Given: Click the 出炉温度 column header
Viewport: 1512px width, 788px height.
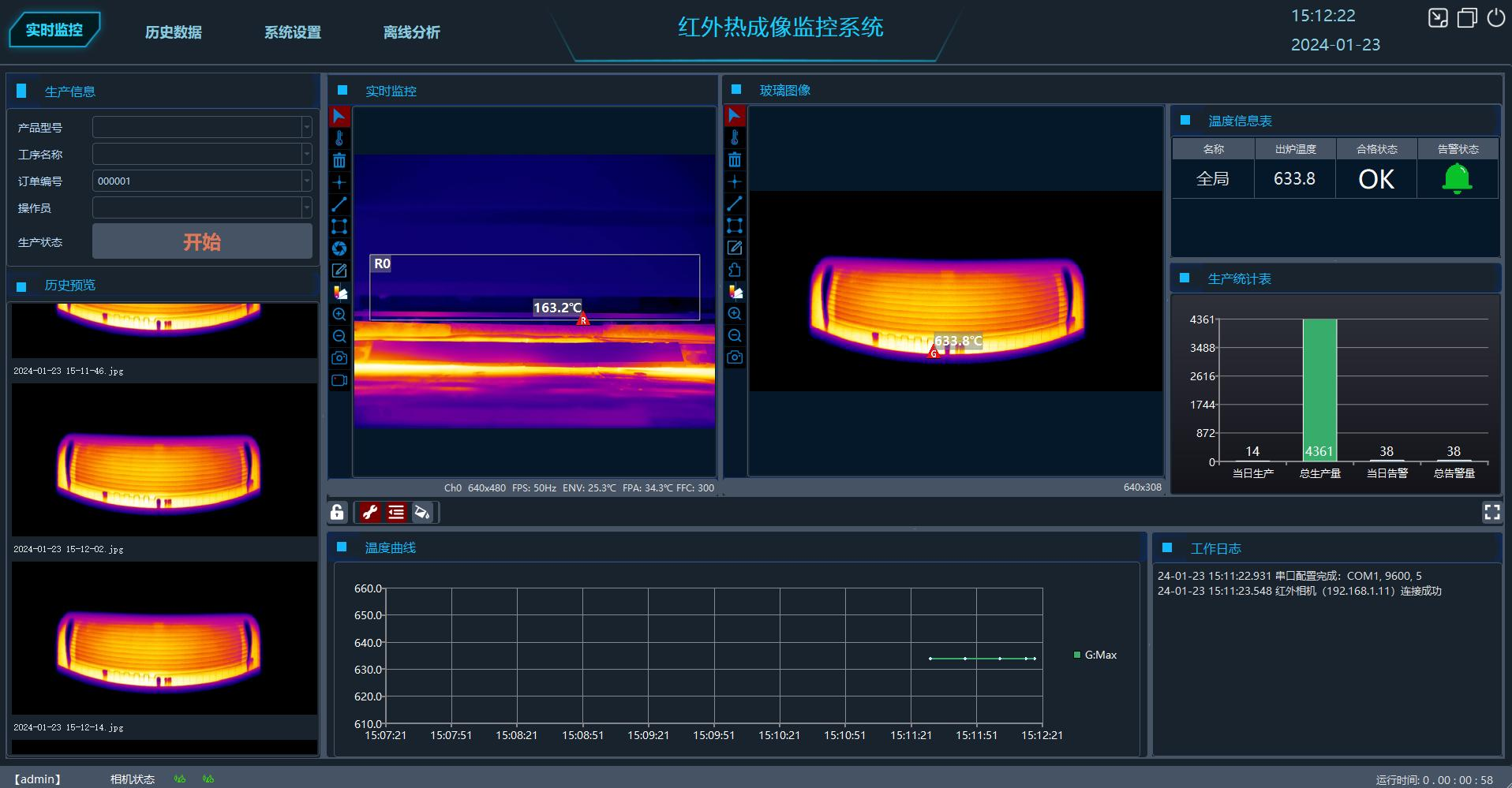Looking at the screenshot, I should tap(1295, 149).
